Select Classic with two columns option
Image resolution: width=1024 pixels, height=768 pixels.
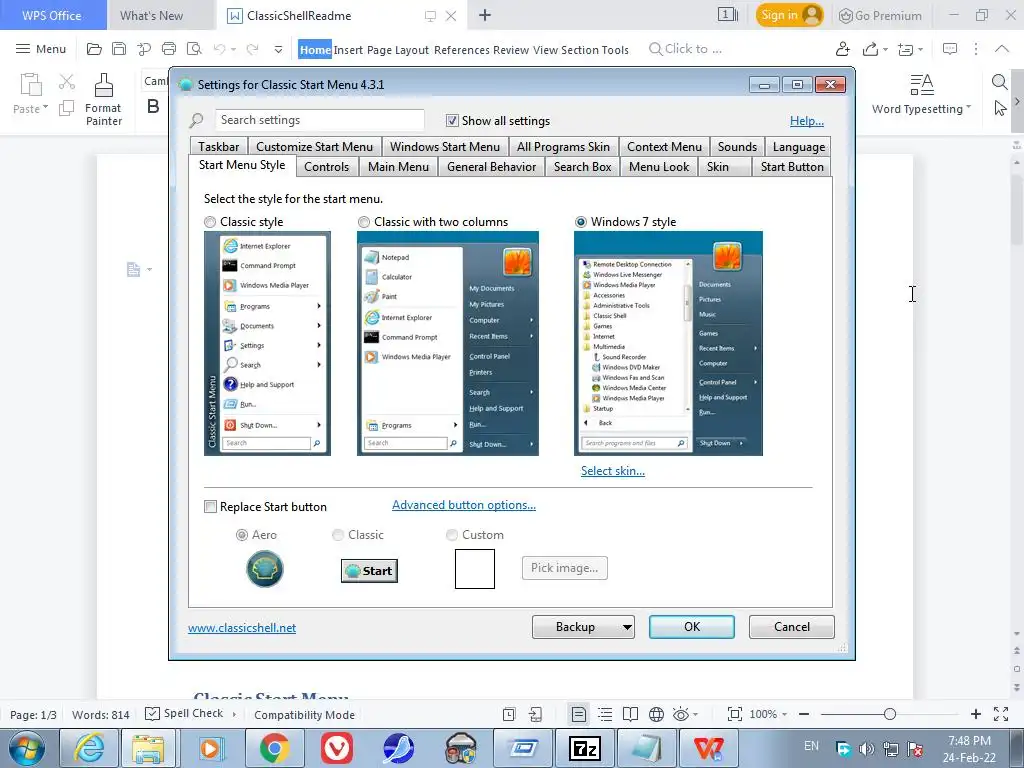[364, 222]
